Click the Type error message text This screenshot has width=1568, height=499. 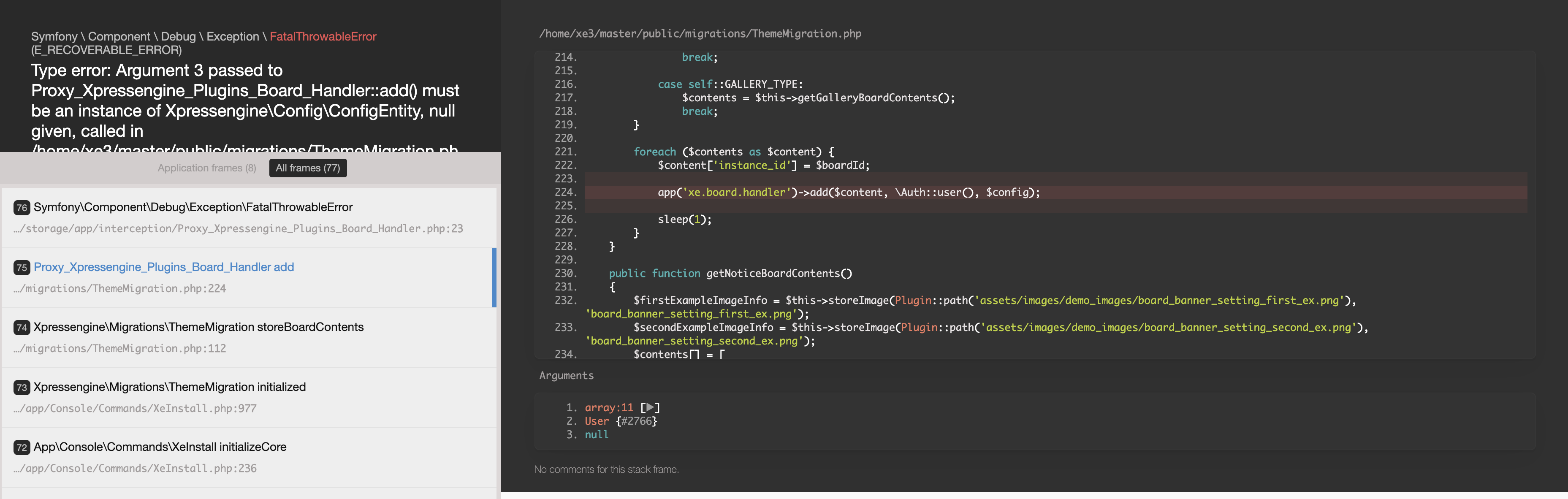(245, 106)
